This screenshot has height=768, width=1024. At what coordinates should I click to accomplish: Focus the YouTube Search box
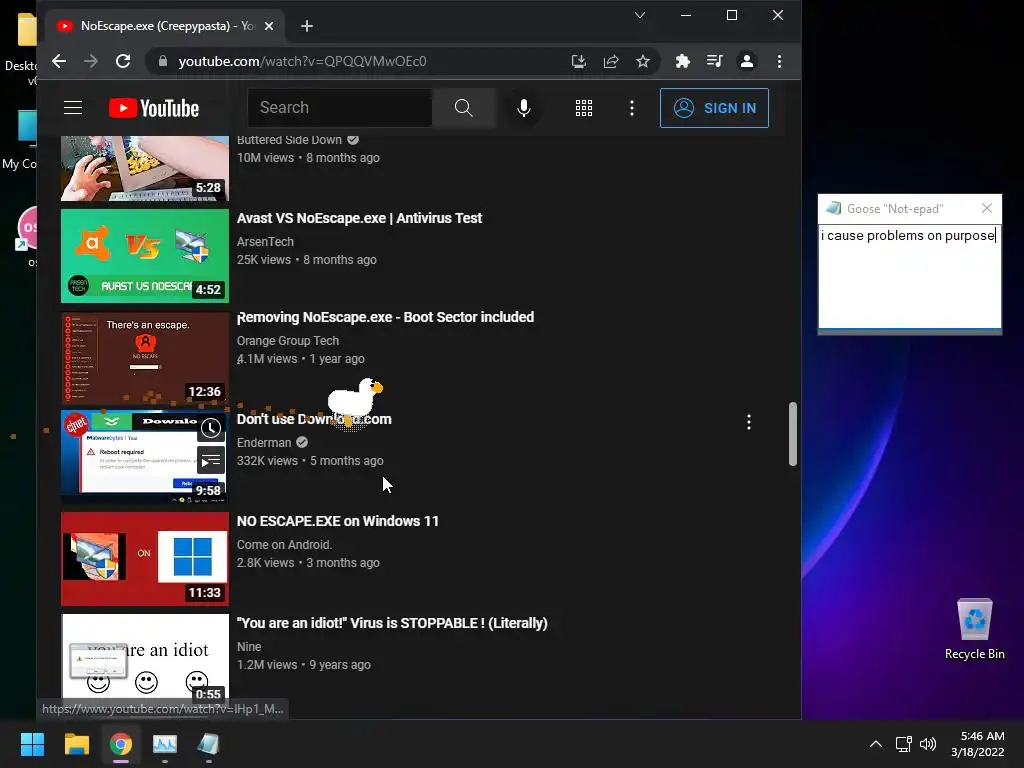[340, 108]
